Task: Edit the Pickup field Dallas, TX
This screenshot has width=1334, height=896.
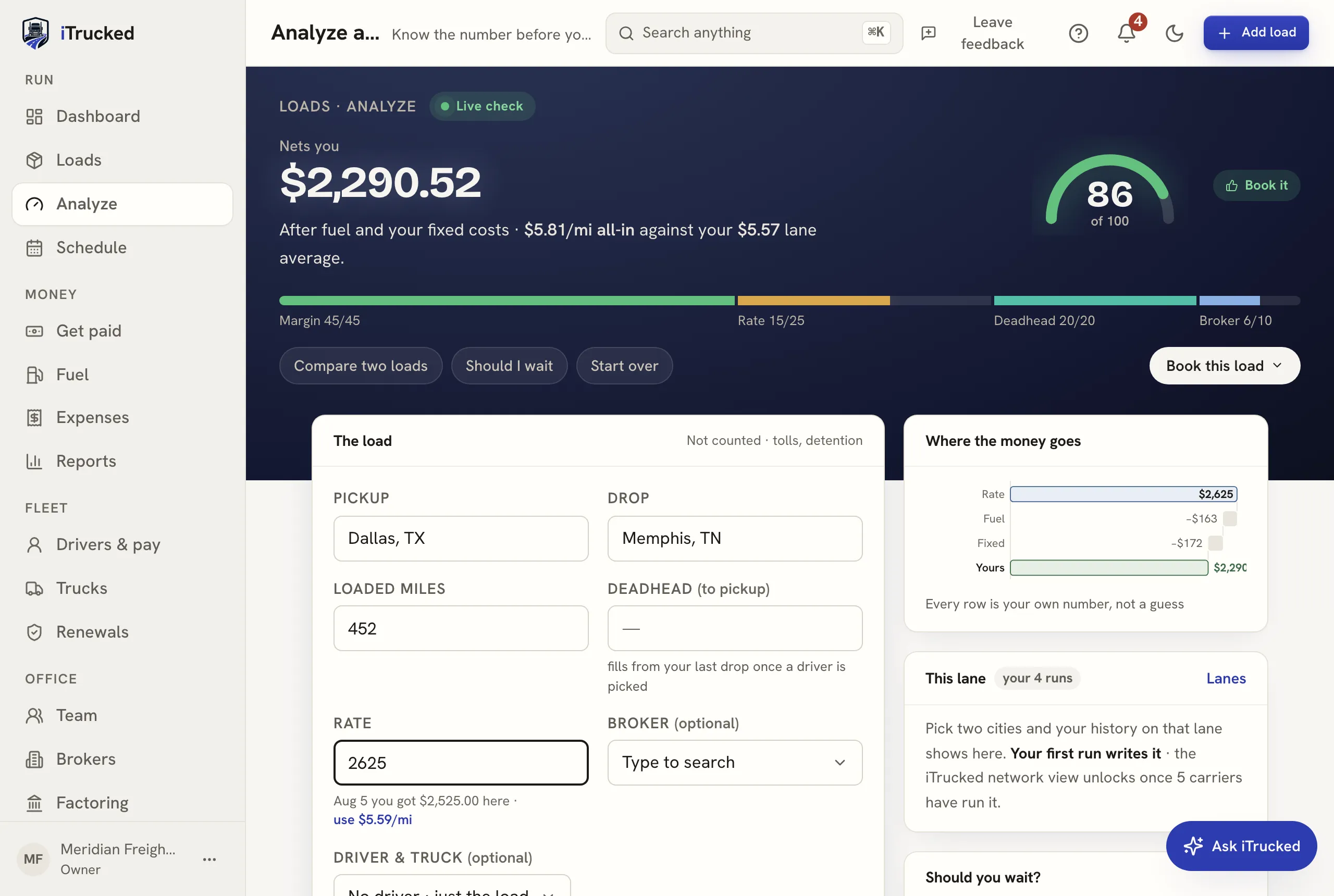Action: point(461,538)
